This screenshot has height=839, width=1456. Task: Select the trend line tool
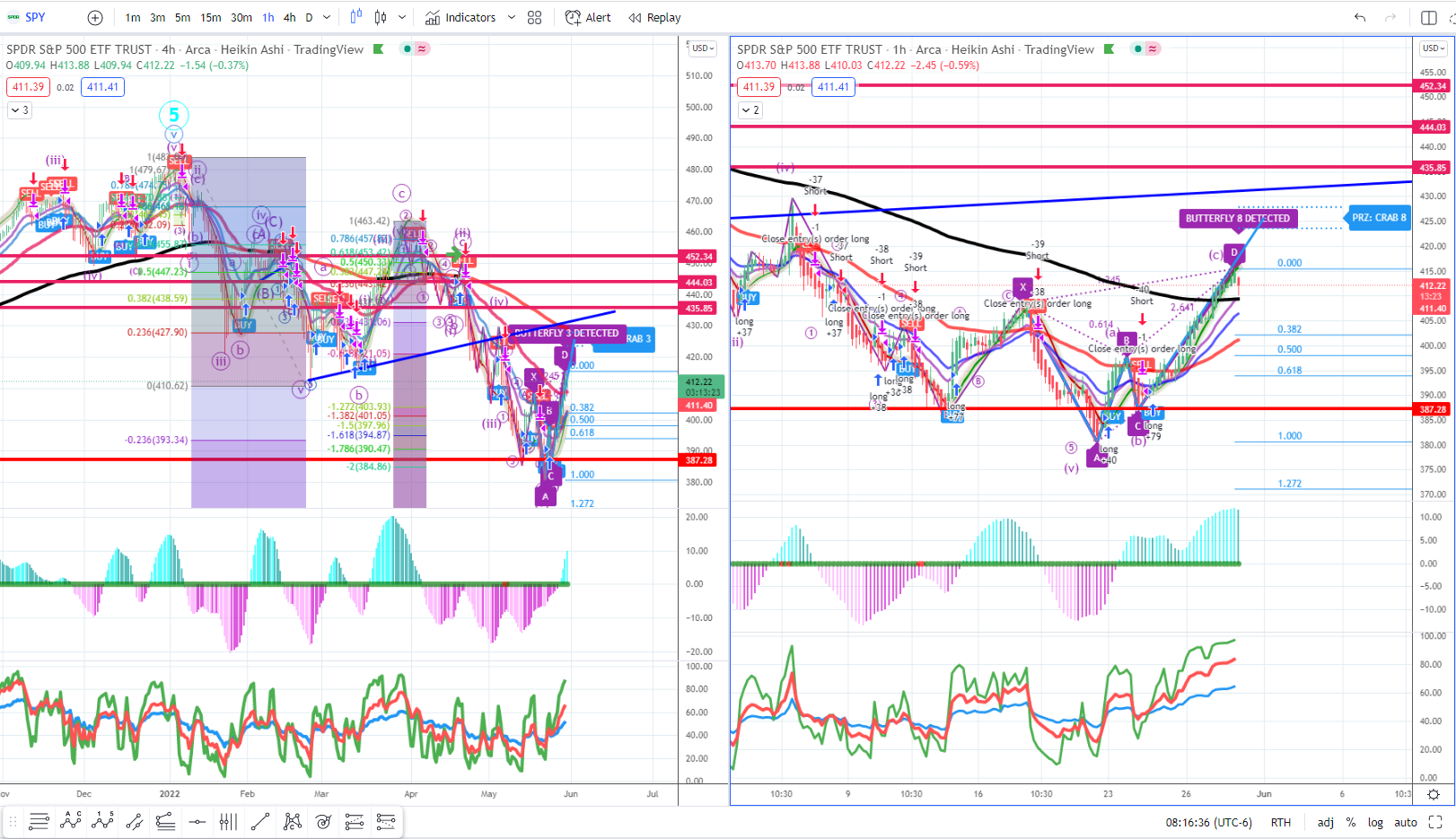(260, 821)
